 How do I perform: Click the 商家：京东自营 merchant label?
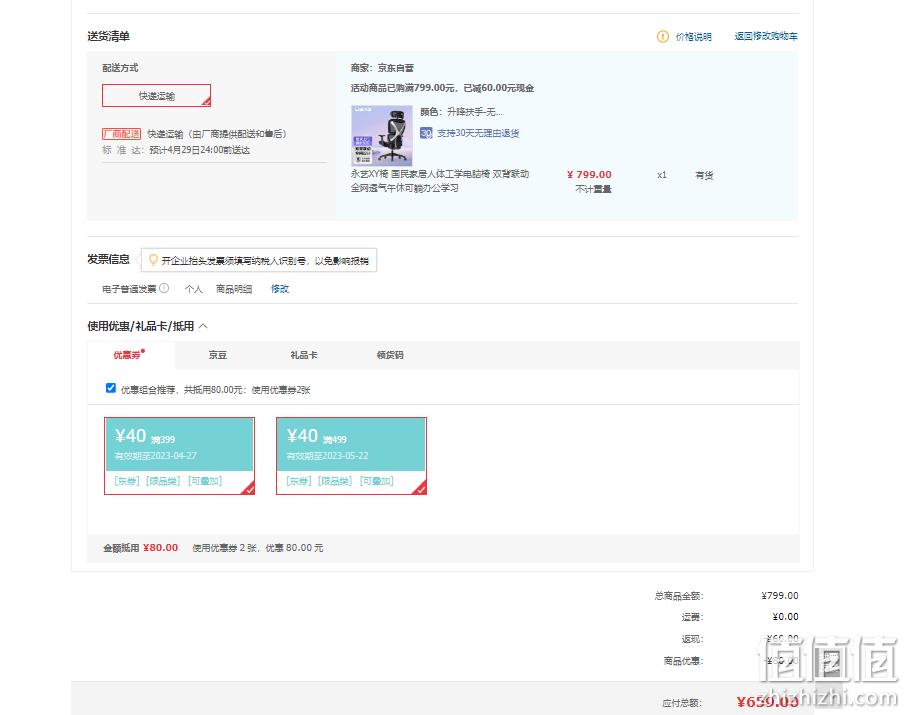382,68
